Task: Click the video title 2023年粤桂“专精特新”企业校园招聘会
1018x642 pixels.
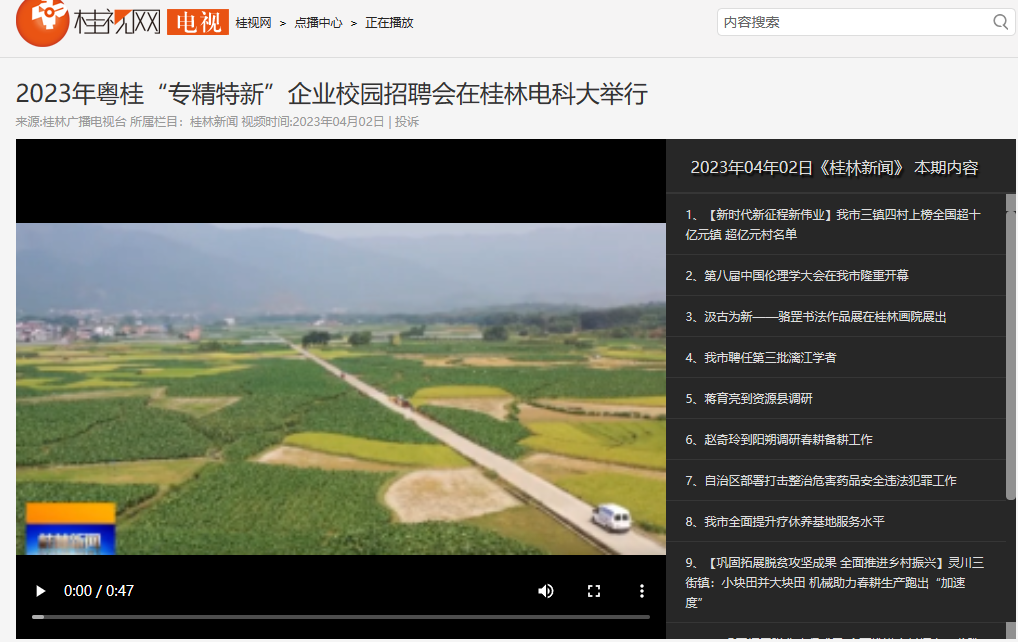Action: (332, 93)
